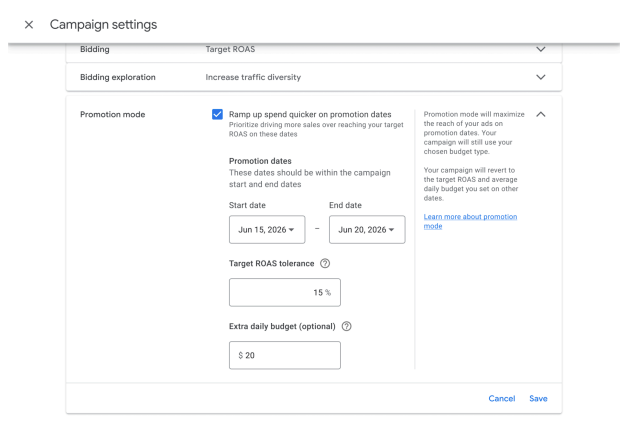Click the Target ROAS tolerance help icon
The width and height of the screenshot is (625, 436).
pos(325,263)
